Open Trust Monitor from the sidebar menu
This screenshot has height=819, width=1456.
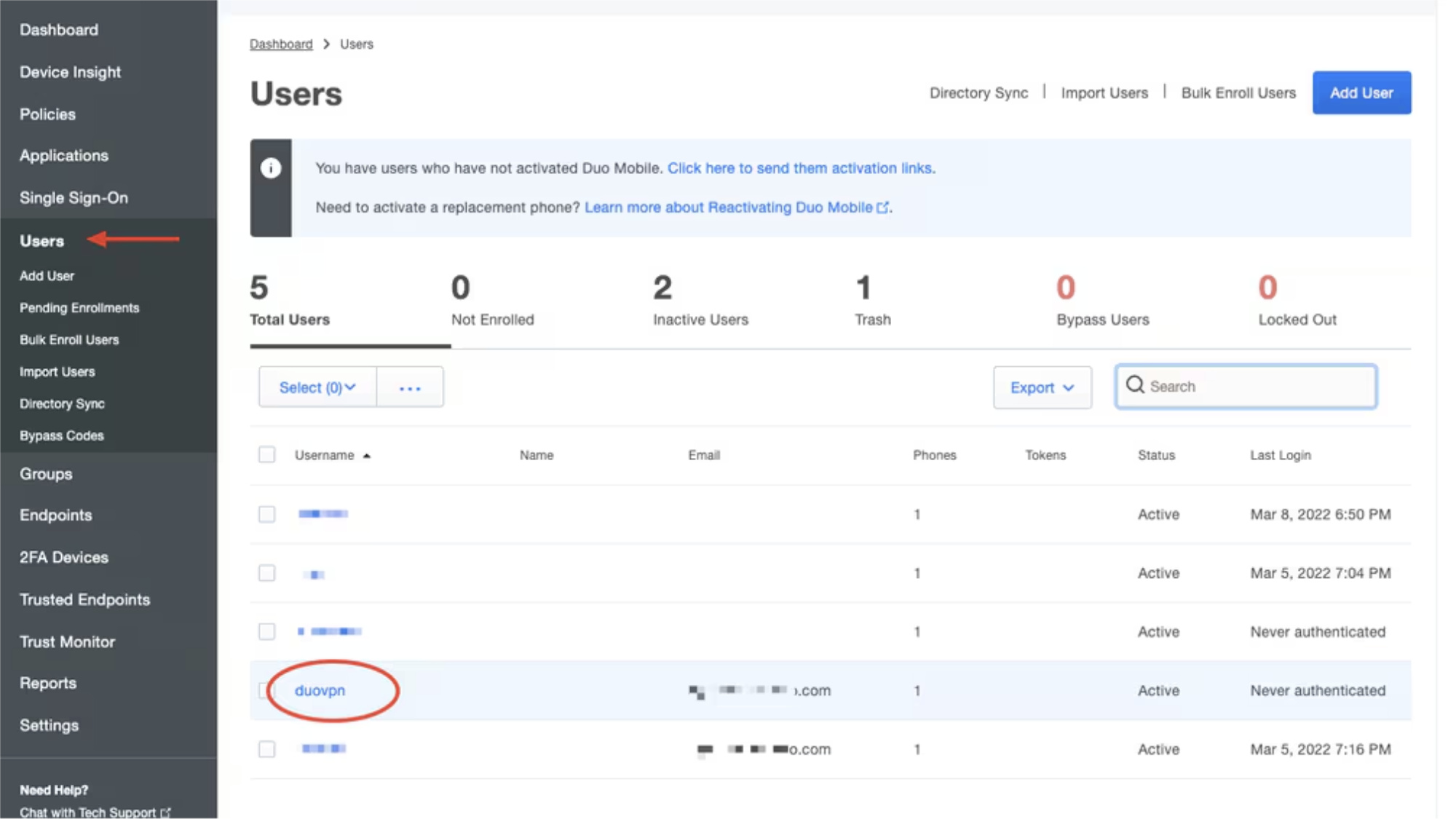pos(67,641)
